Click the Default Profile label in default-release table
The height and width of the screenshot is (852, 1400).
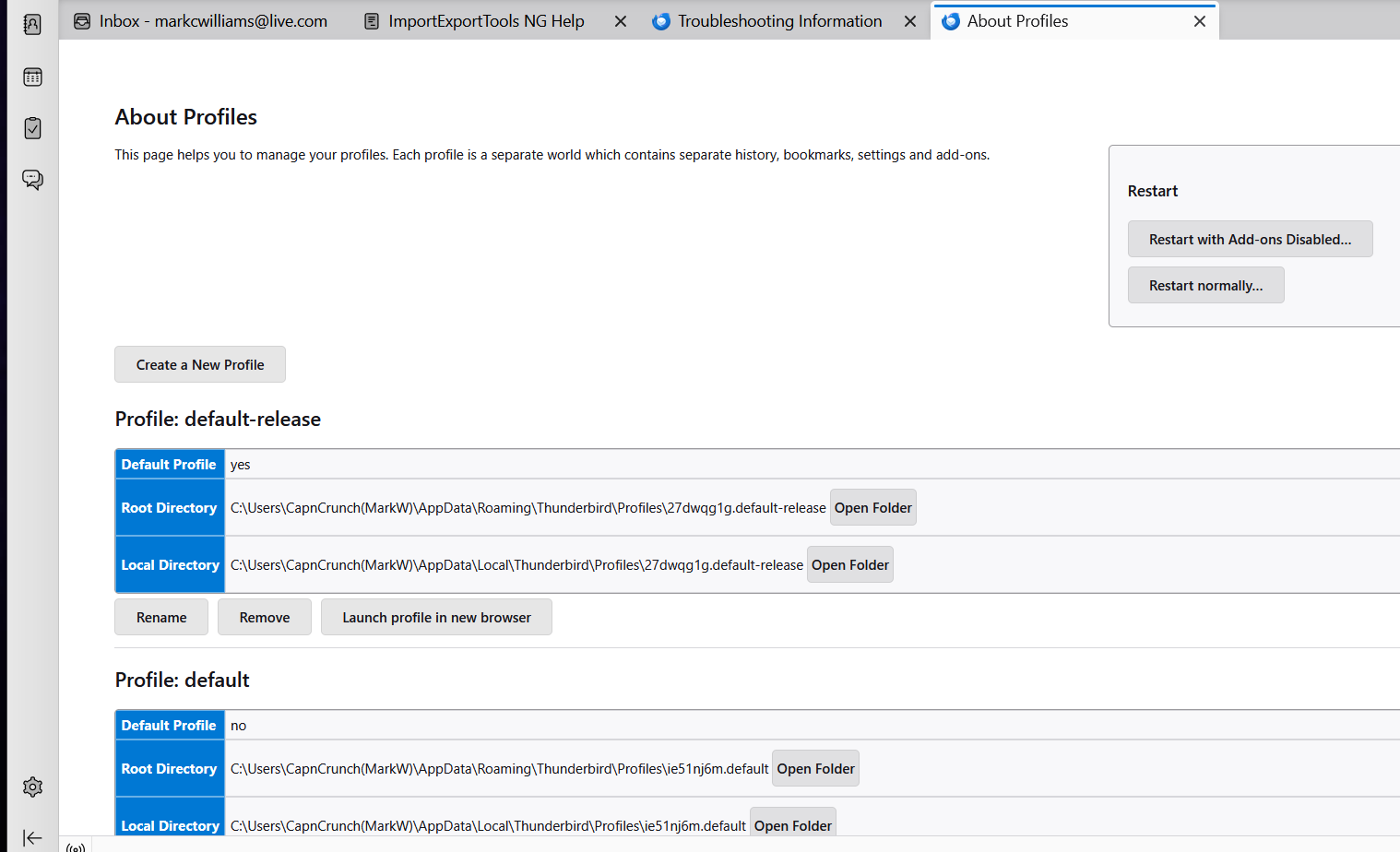click(169, 464)
